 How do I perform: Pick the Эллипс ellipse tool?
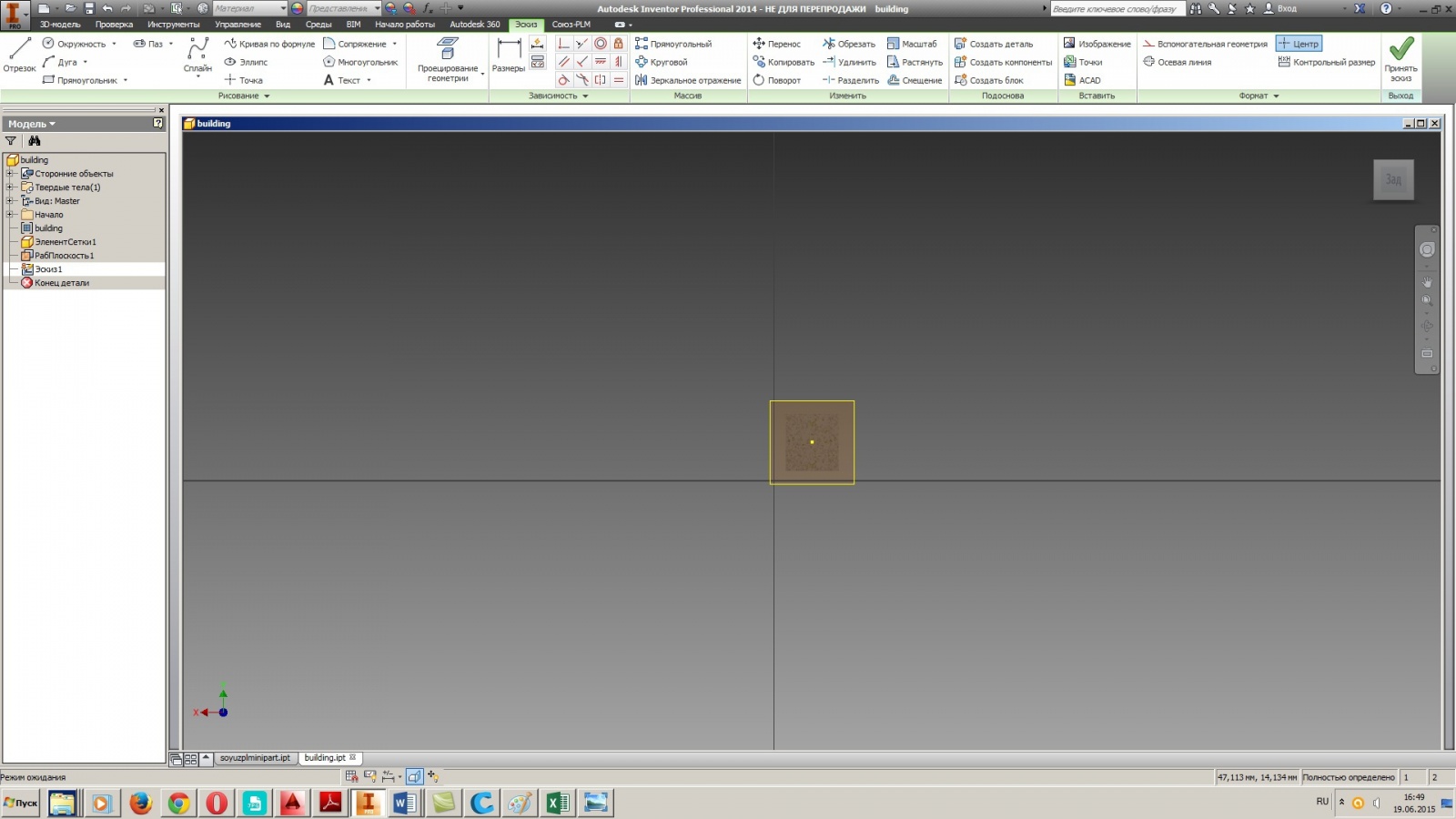click(x=246, y=62)
